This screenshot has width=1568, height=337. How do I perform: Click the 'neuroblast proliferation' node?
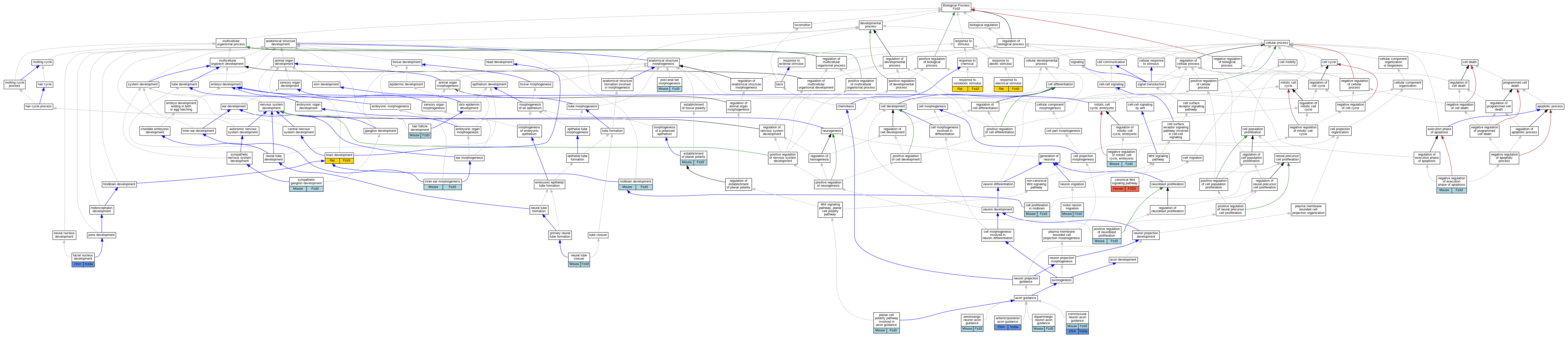pos(1167,184)
